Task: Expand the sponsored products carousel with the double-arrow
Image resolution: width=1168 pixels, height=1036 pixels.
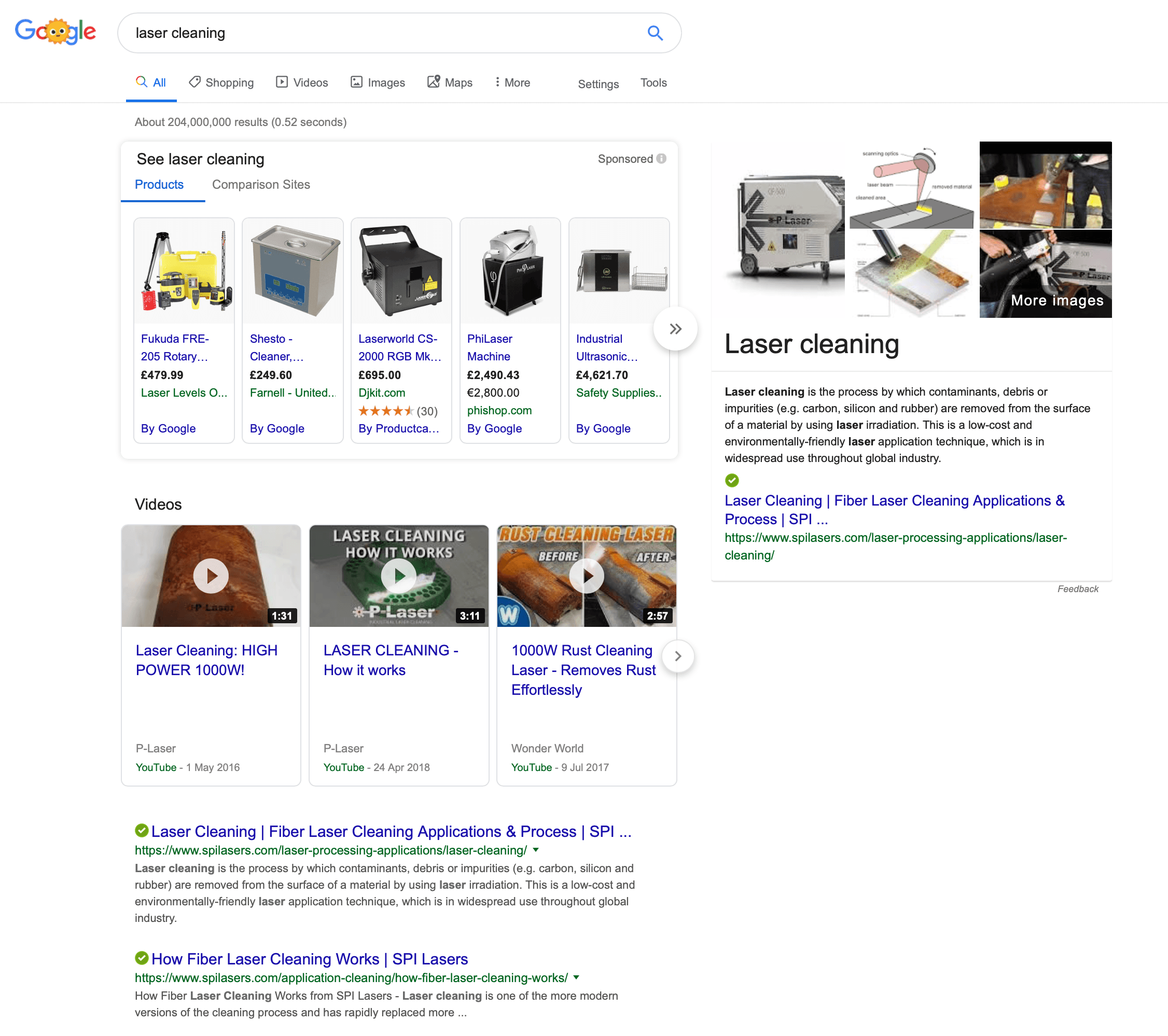Action: pos(675,329)
